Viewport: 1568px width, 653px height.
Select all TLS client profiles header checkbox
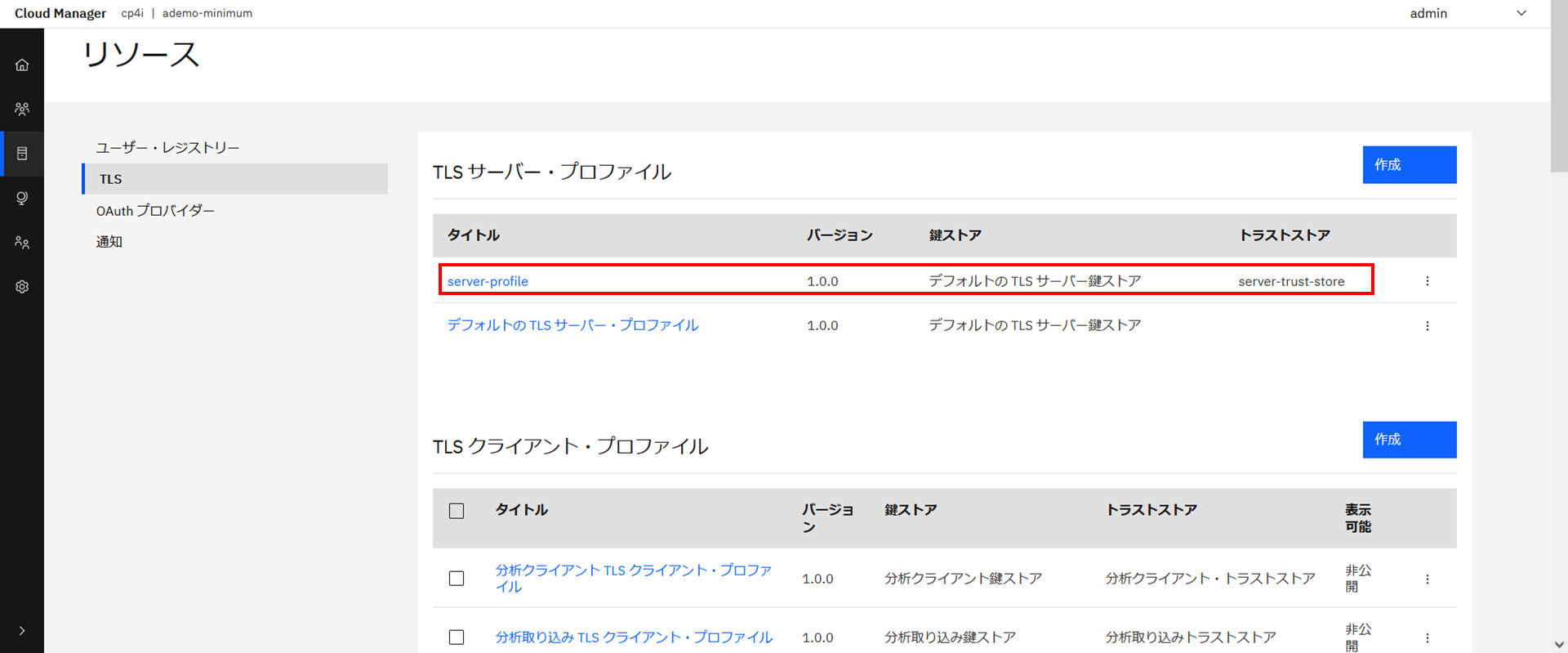457,511
